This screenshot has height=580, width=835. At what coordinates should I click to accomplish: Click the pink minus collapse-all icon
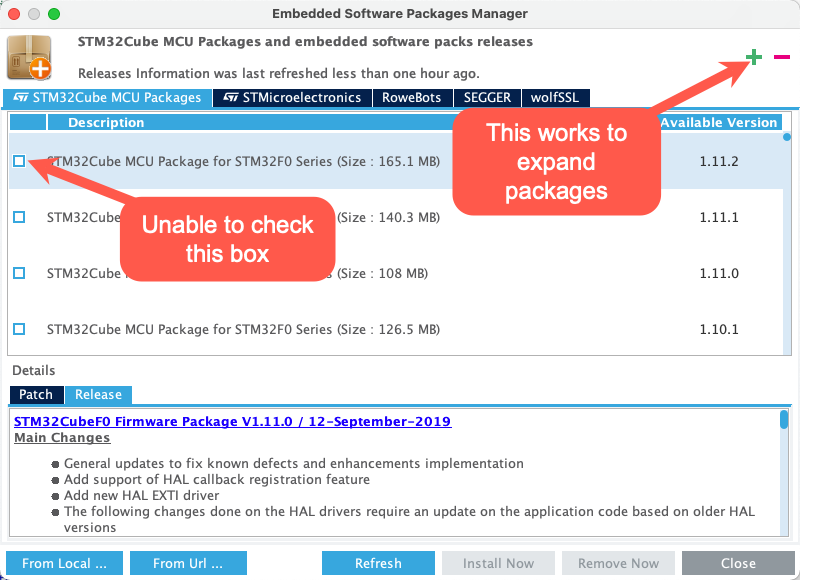point(782,57)
